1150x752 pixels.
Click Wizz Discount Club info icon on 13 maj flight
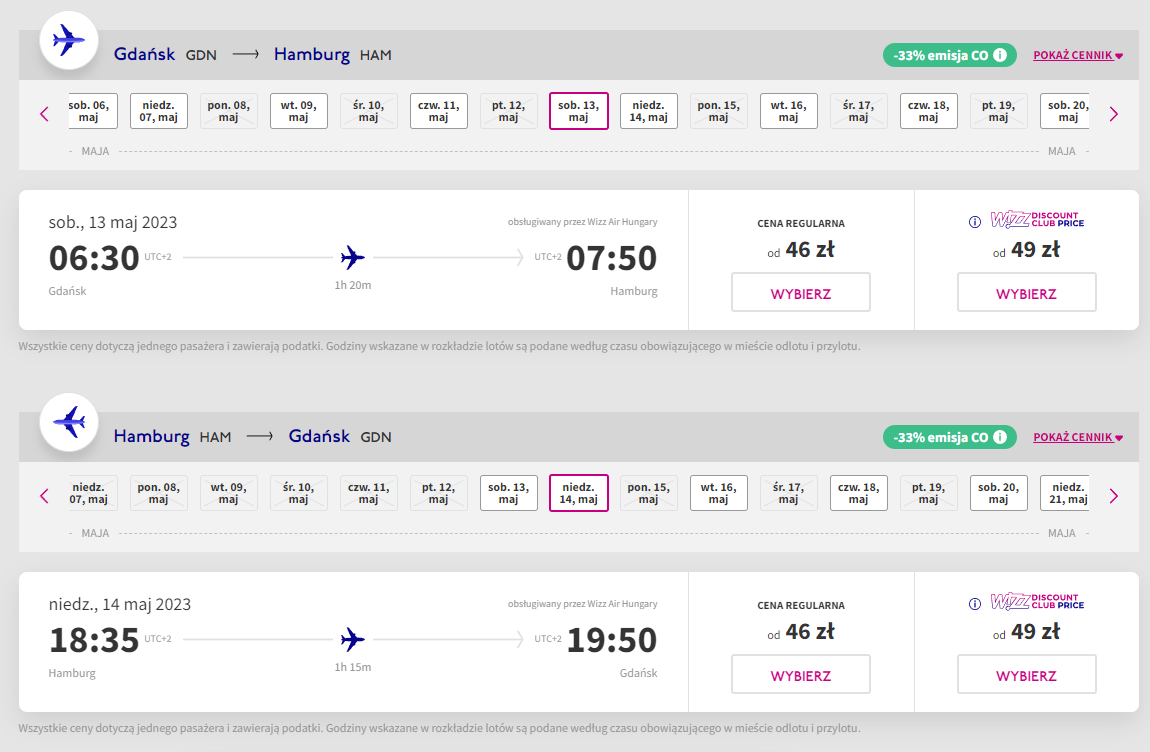click(x=975, y=222)
